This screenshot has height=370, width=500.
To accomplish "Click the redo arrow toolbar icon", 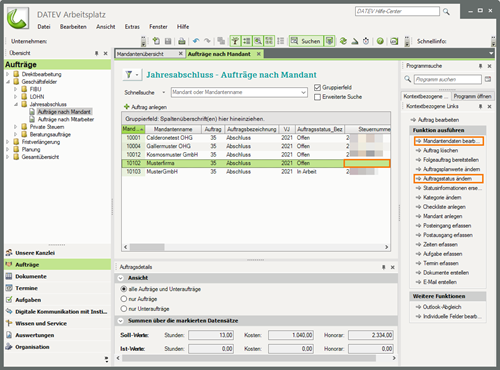I will pyautogui.click(x=207, y=41).
